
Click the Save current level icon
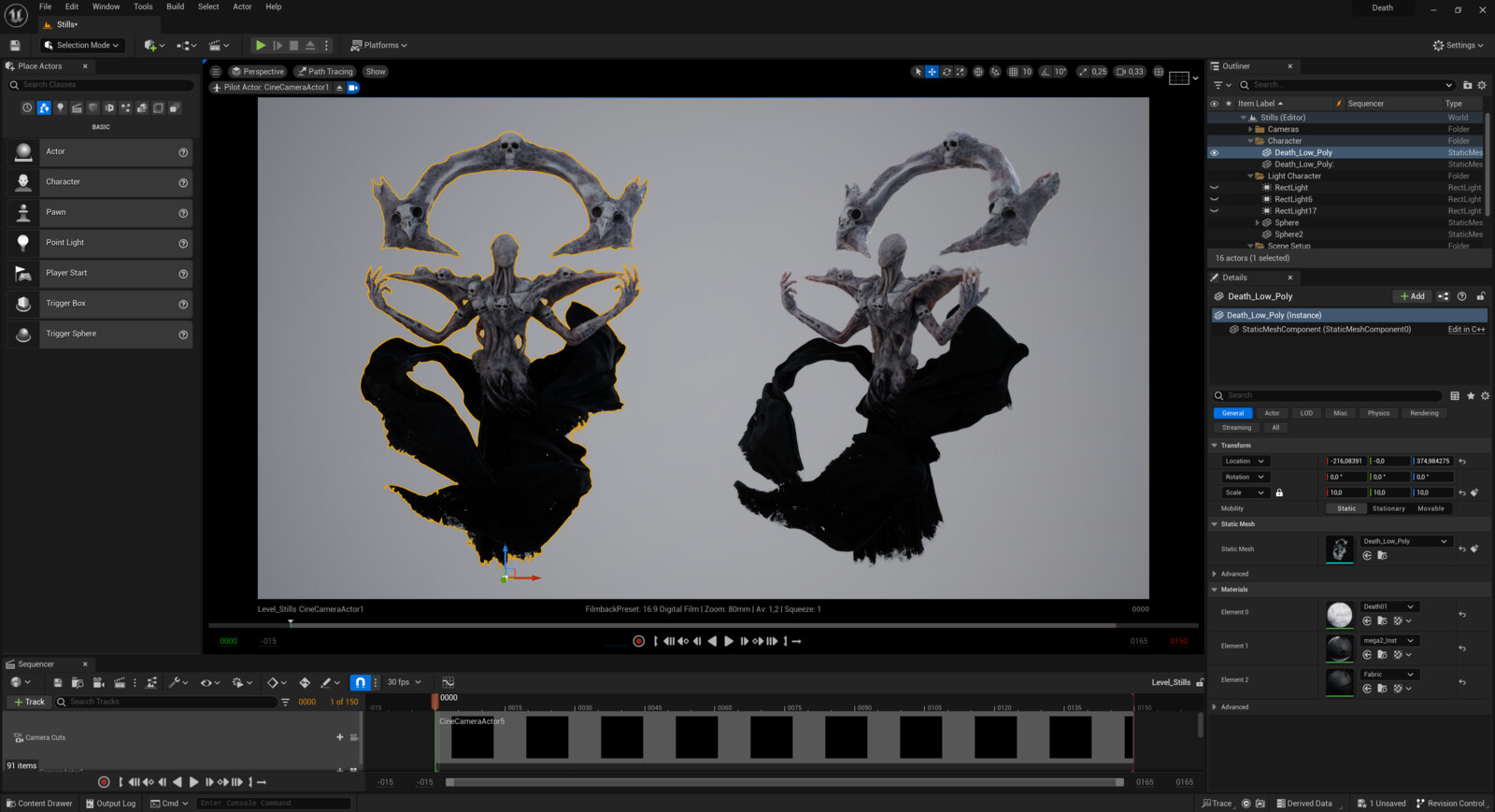[15, 45]
